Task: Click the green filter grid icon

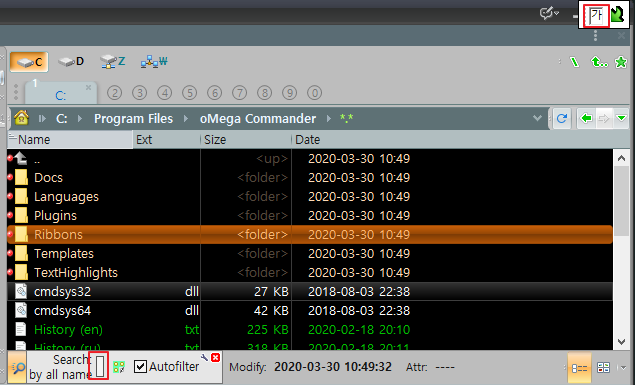Action: click(x=119, y=367)
